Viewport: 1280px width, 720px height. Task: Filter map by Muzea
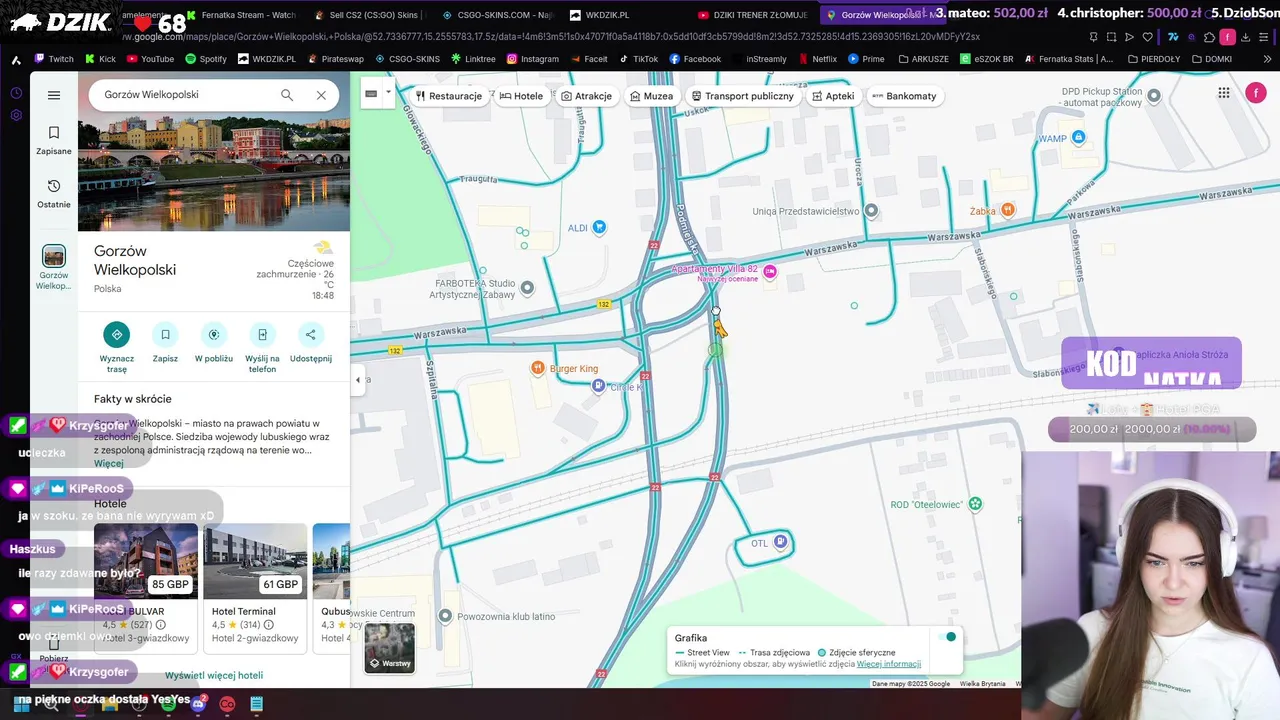tap(651, 96)
